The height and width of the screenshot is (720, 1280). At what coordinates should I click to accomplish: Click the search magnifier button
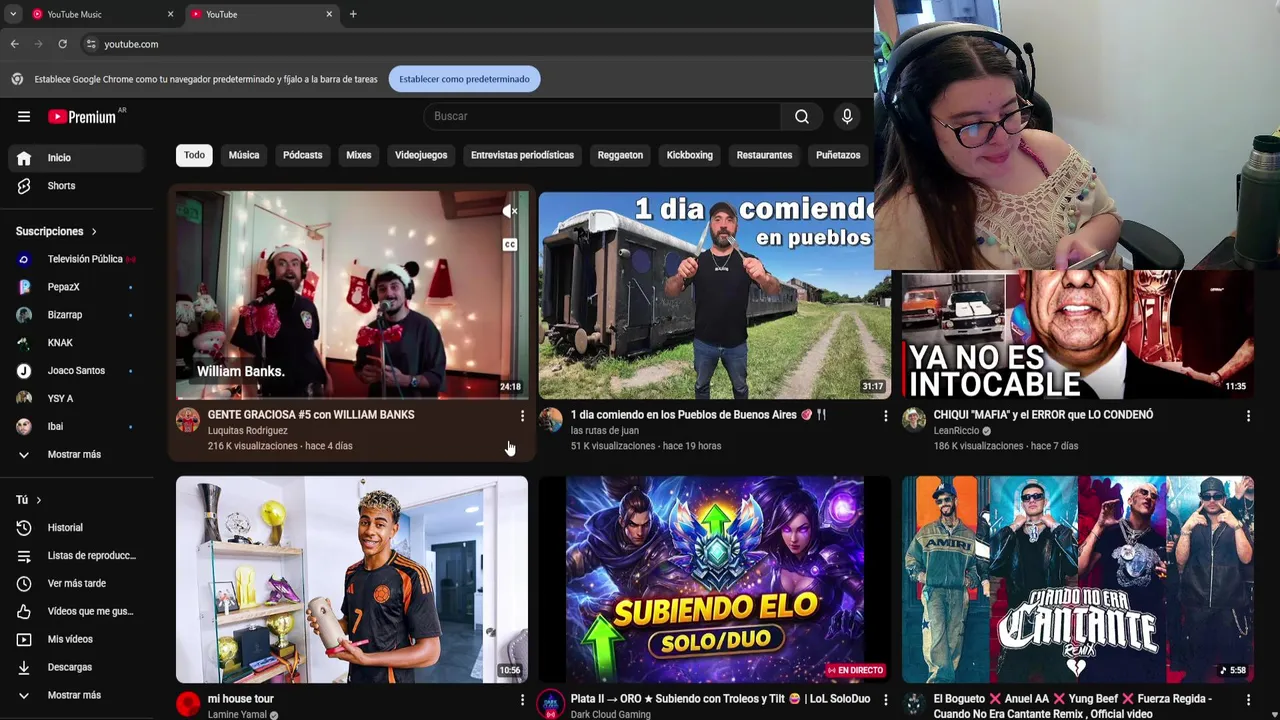point(802,116)
